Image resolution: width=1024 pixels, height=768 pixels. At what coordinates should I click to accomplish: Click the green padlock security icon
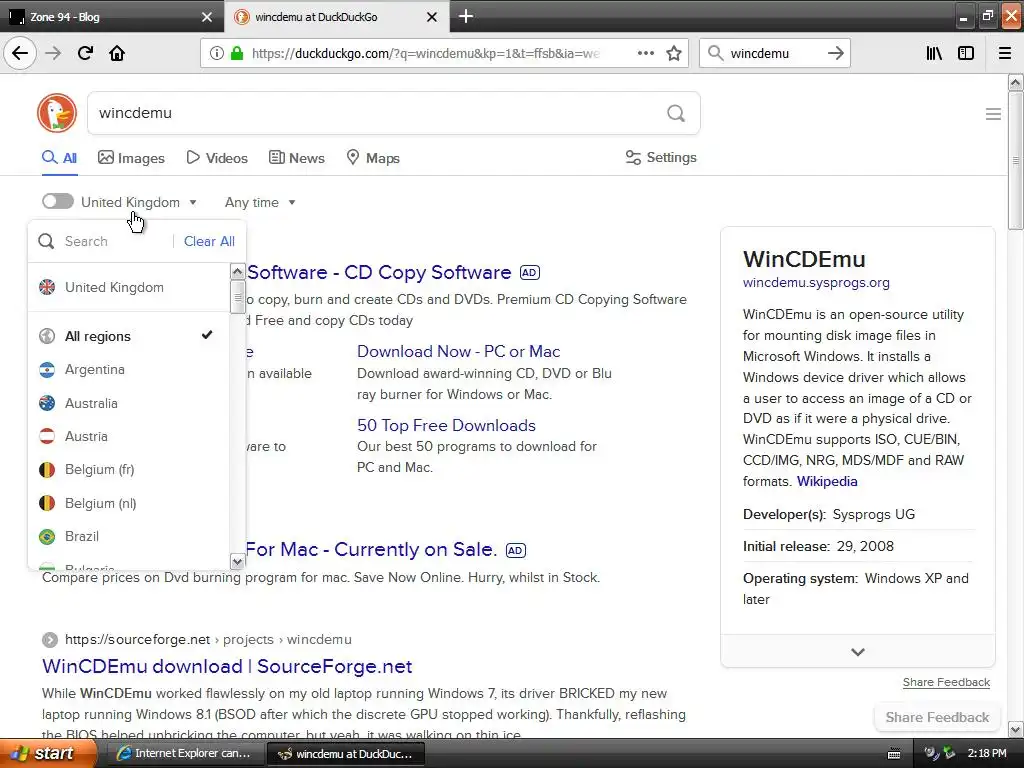pyautogui.click(x=237, y=53)
